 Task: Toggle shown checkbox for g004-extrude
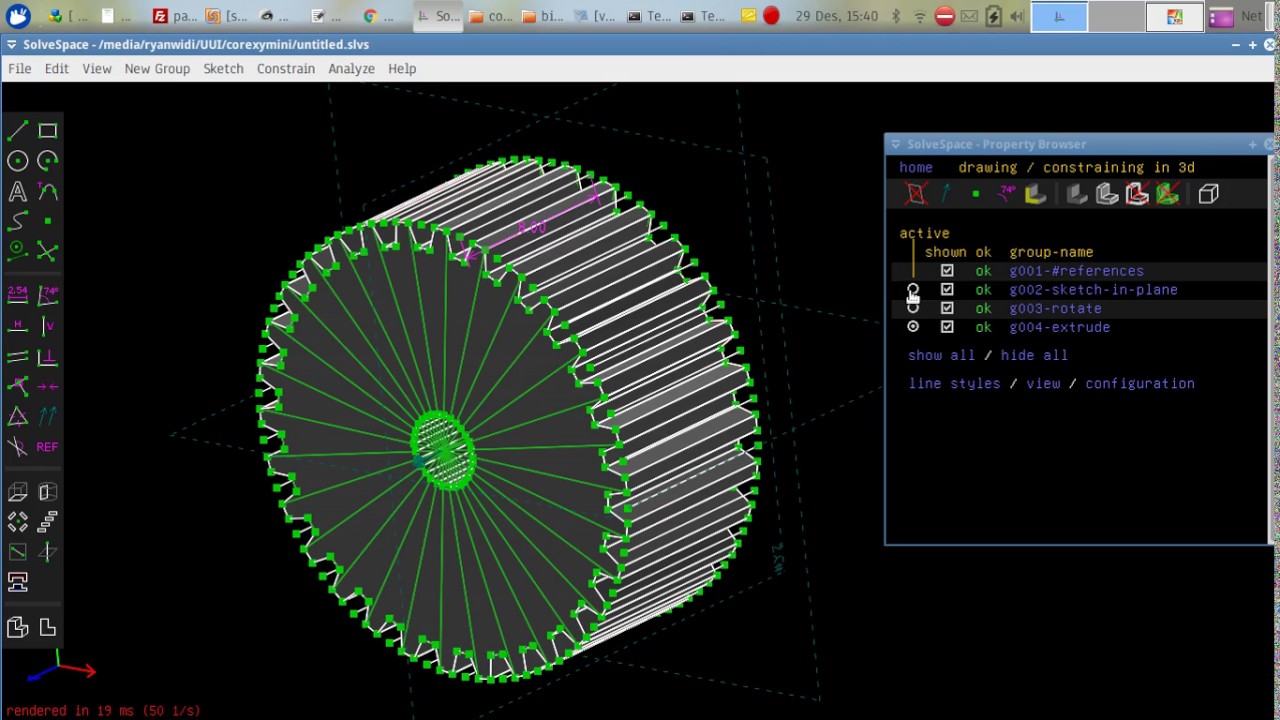tap(947, 327)
